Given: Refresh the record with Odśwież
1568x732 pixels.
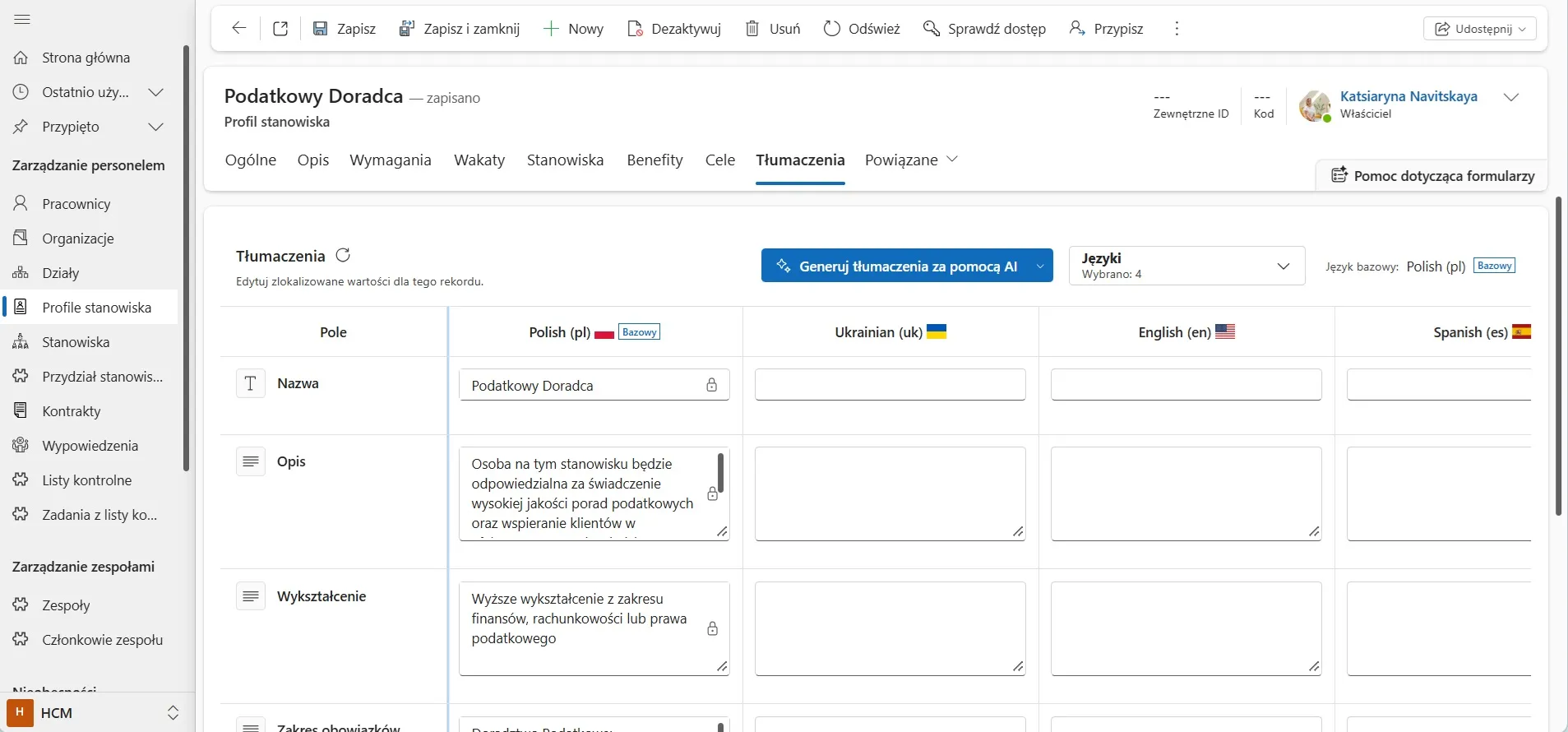Looking at the screenshot, I should (862, 29).
